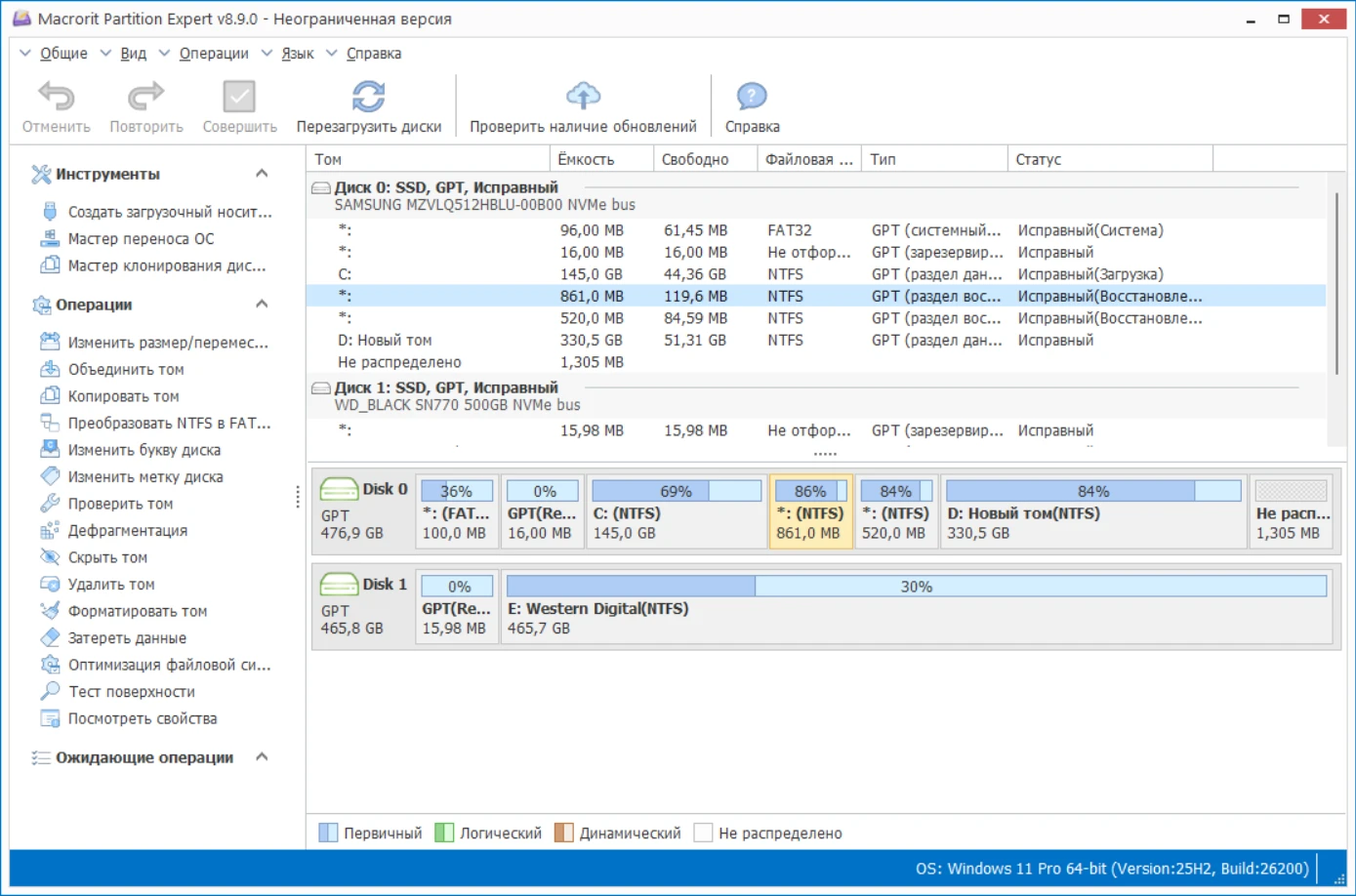
Task: Sort by Ёмкость column header
Action: point(586,159)
